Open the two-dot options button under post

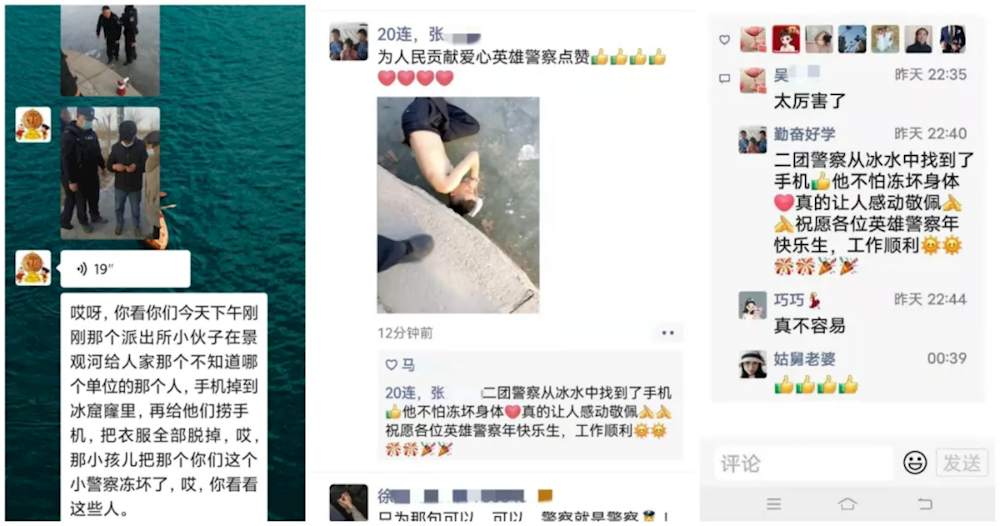pos(668,333)
